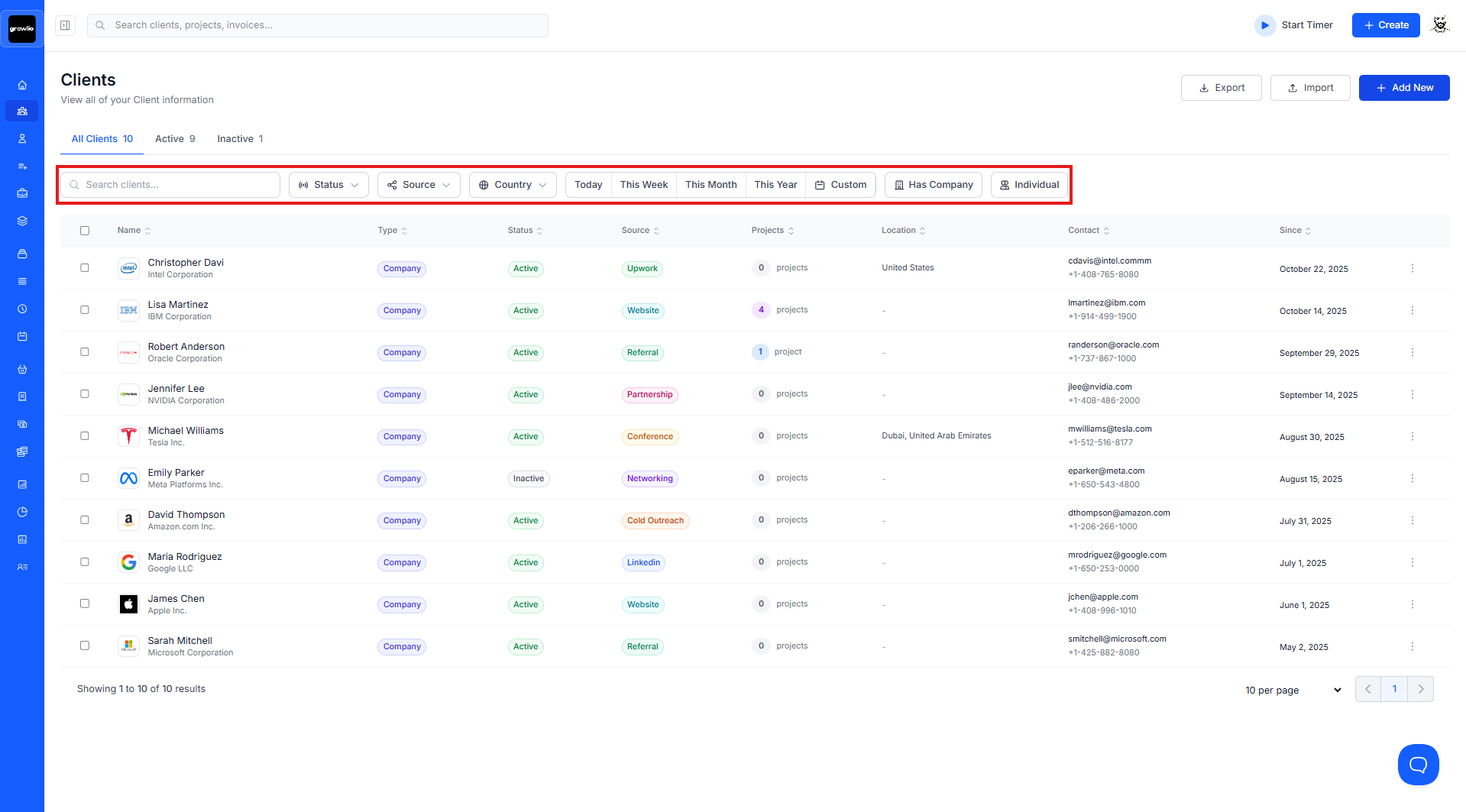Click the pie chart icon in sidebar

pos(22,512)
